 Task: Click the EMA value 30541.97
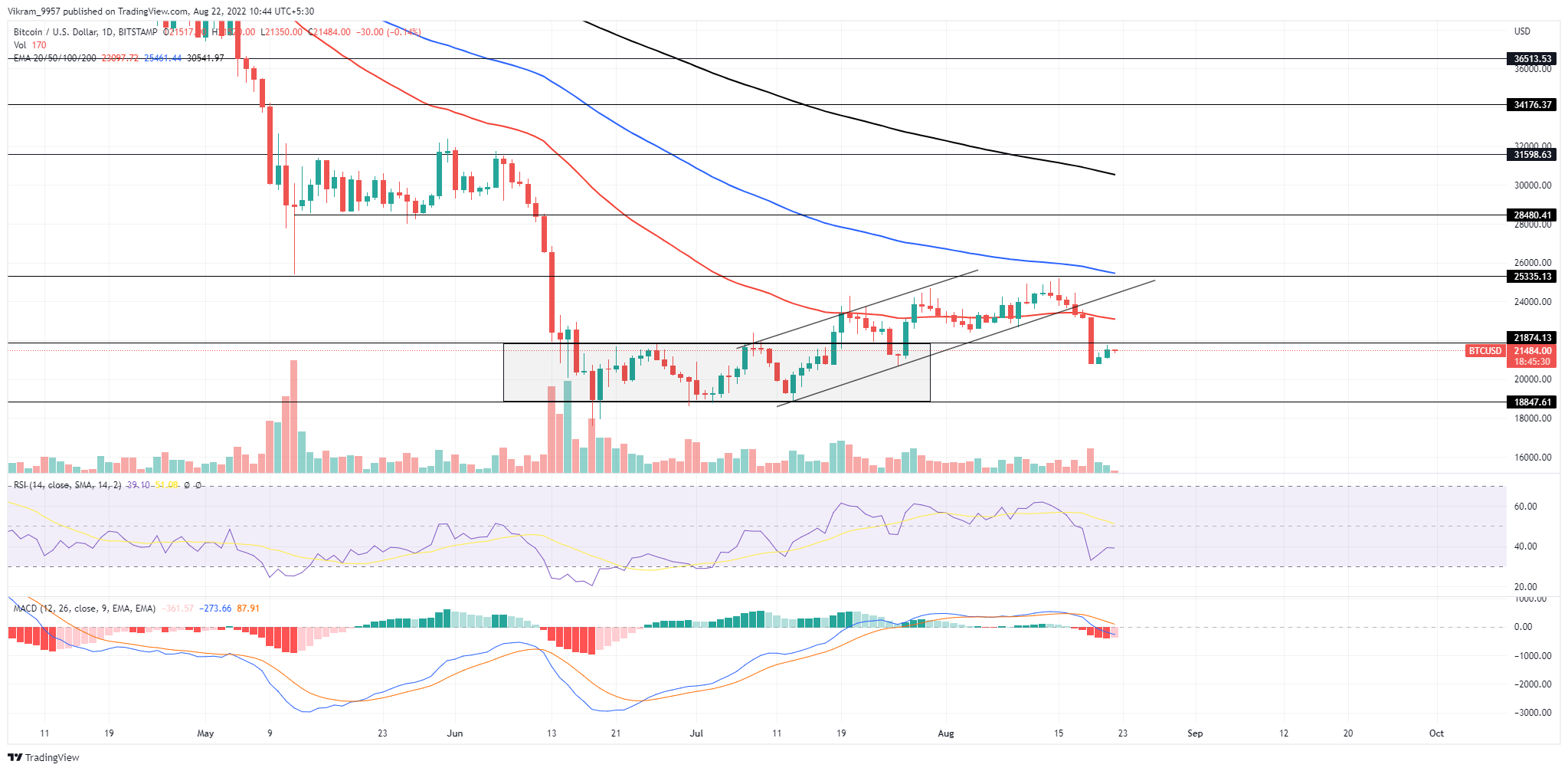point(206,58)
